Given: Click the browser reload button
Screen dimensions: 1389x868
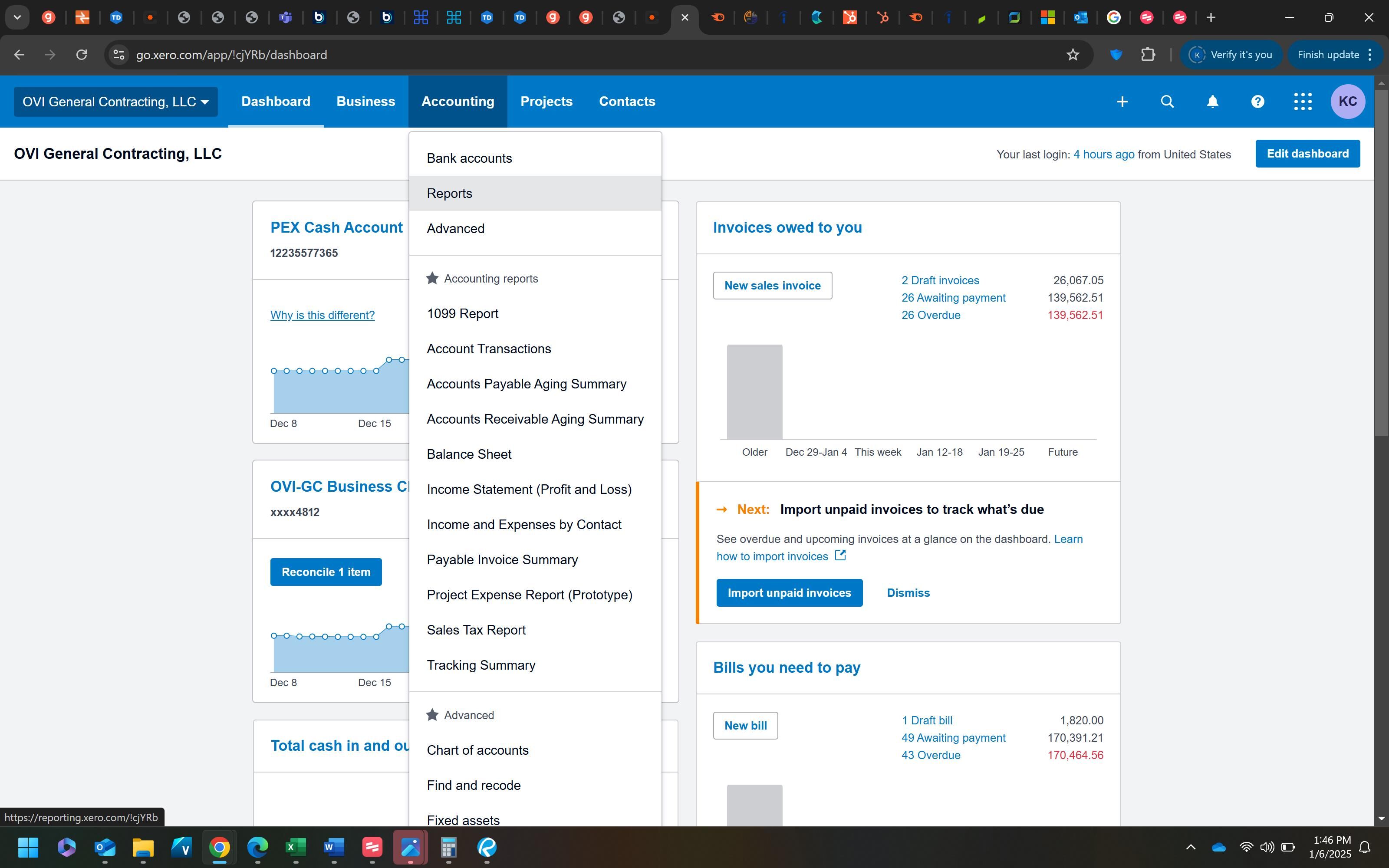Looking at the screenshot, I should (x=82, y=55).
